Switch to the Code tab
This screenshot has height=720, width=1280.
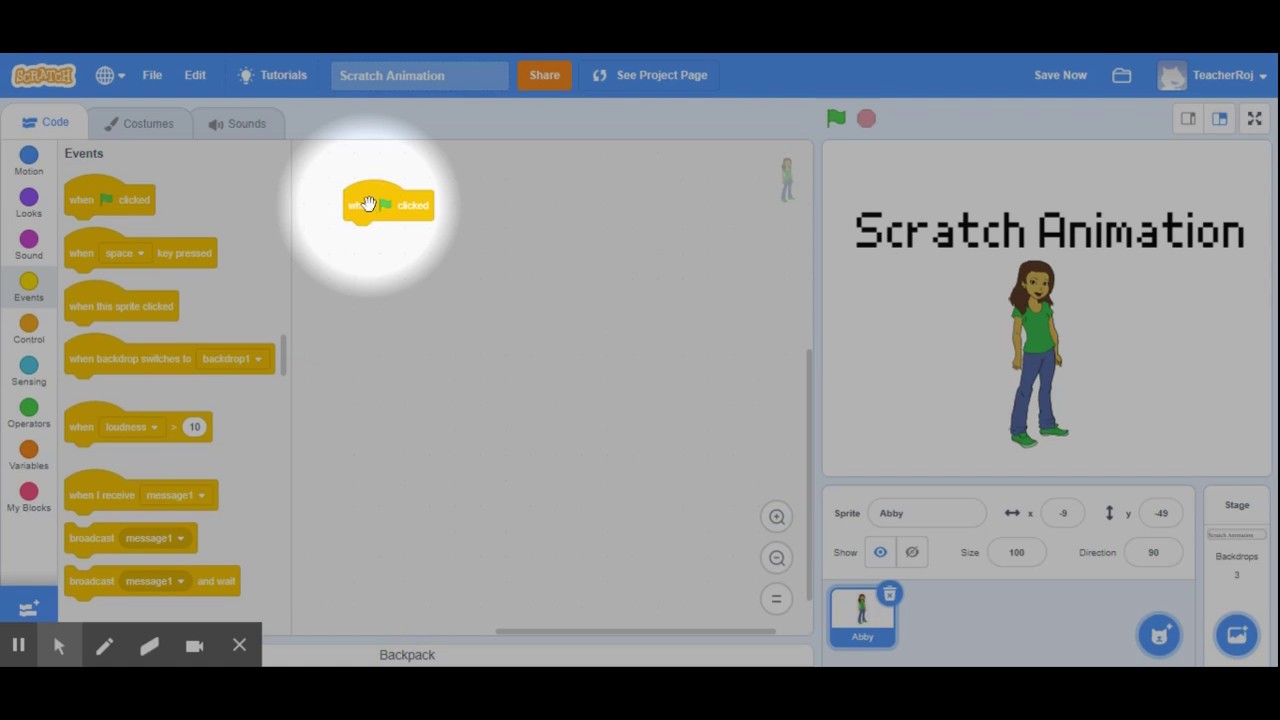point(45,122)
